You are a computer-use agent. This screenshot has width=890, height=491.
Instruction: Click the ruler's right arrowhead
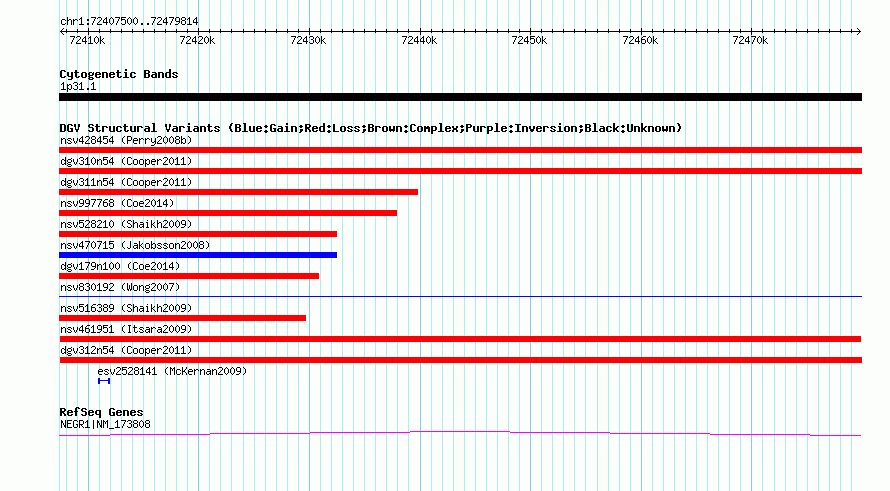pos(858,32)
